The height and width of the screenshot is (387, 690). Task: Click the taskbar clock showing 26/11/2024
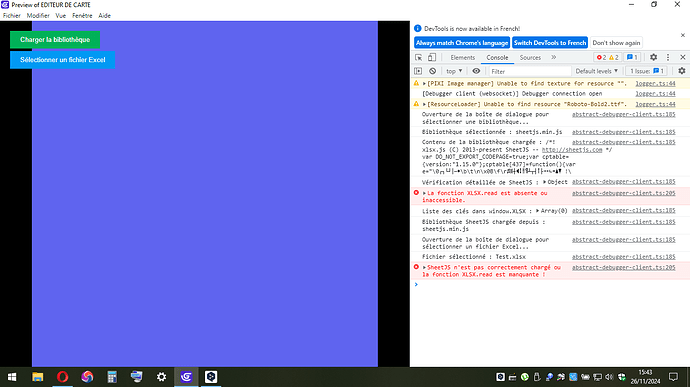645,377
